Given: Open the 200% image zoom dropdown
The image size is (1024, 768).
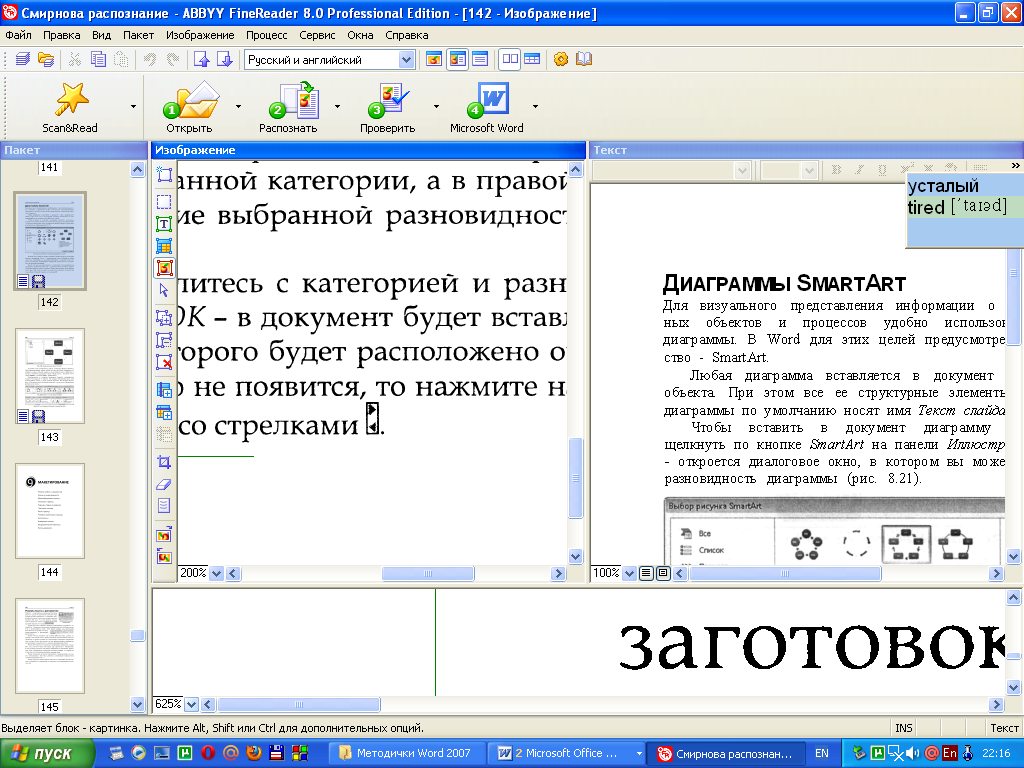Looking at the screenshot, I should click(217, 574).
